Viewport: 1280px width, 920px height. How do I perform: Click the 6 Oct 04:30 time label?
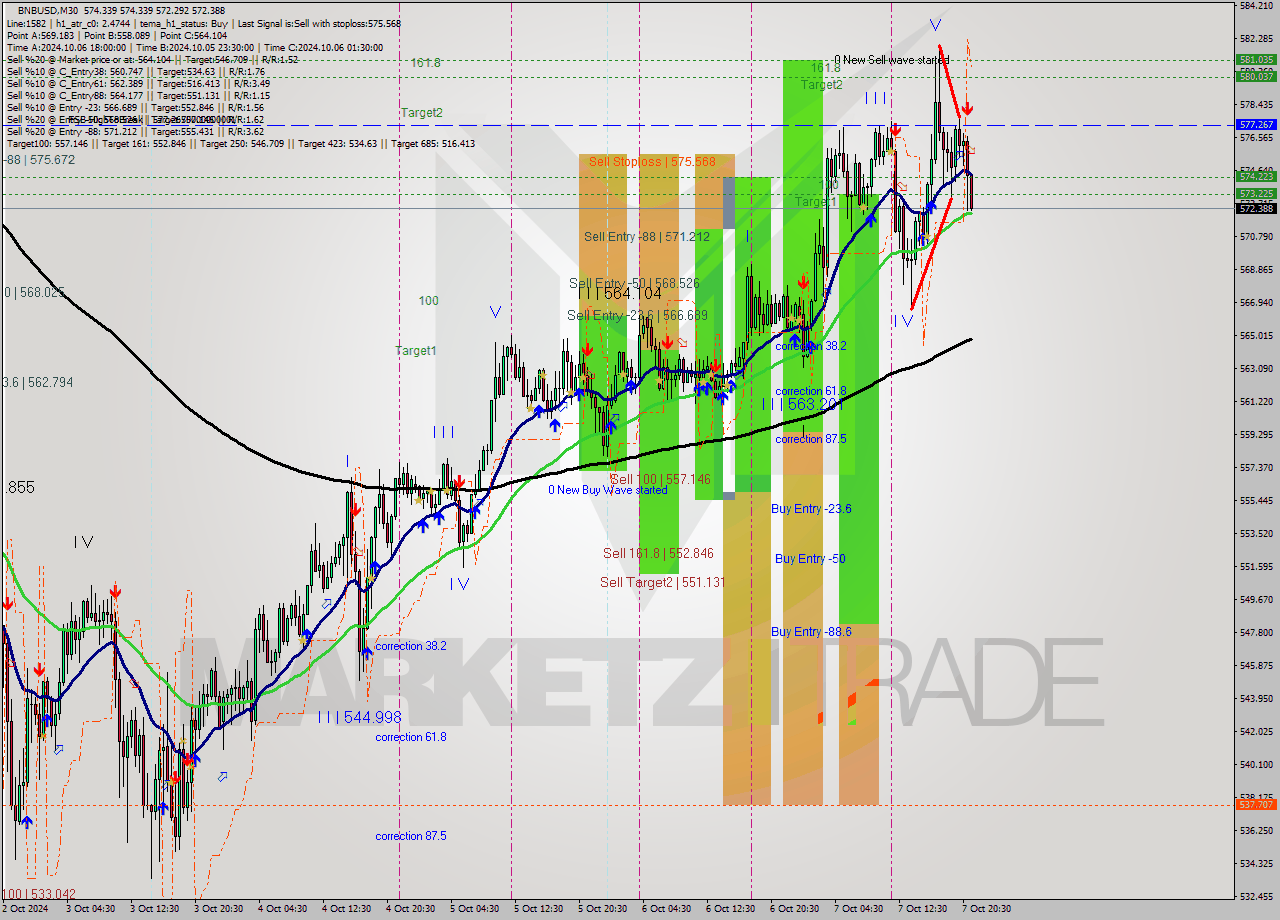pos(665,909)
